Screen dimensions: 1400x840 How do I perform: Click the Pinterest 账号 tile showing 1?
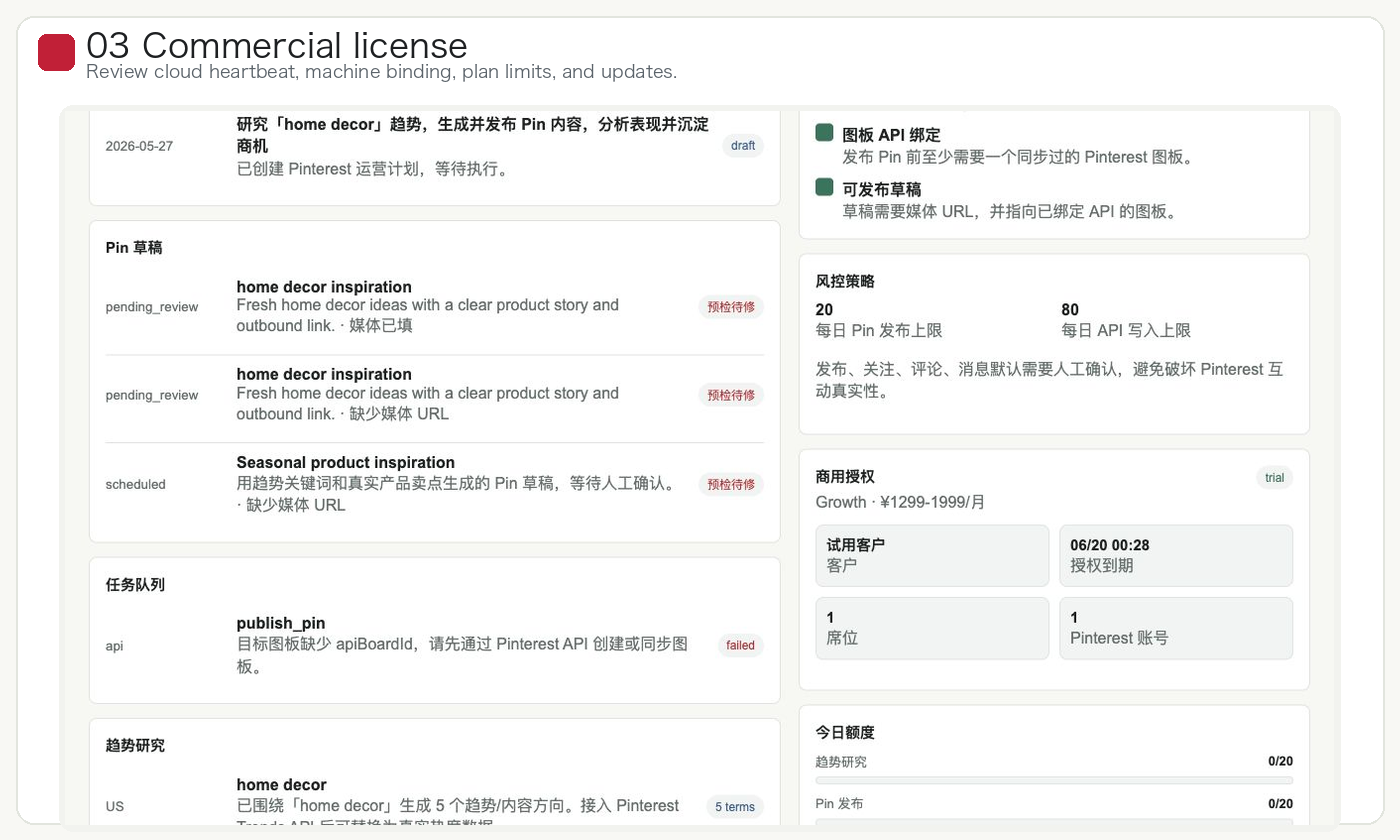(x=1176, y=628)
